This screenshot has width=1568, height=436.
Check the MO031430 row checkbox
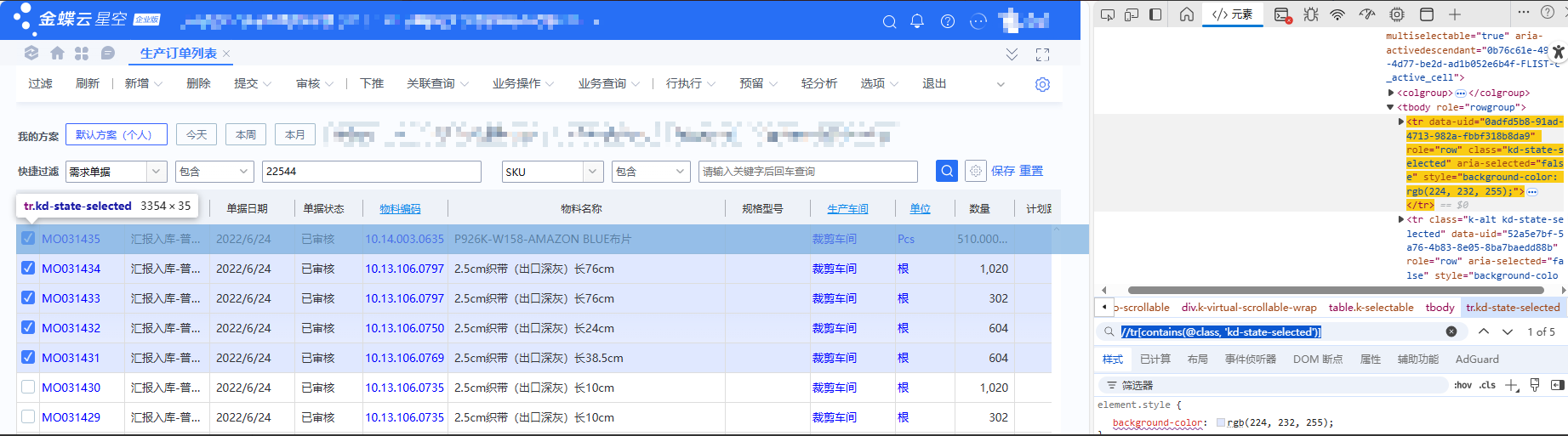[x=28, y=387]
